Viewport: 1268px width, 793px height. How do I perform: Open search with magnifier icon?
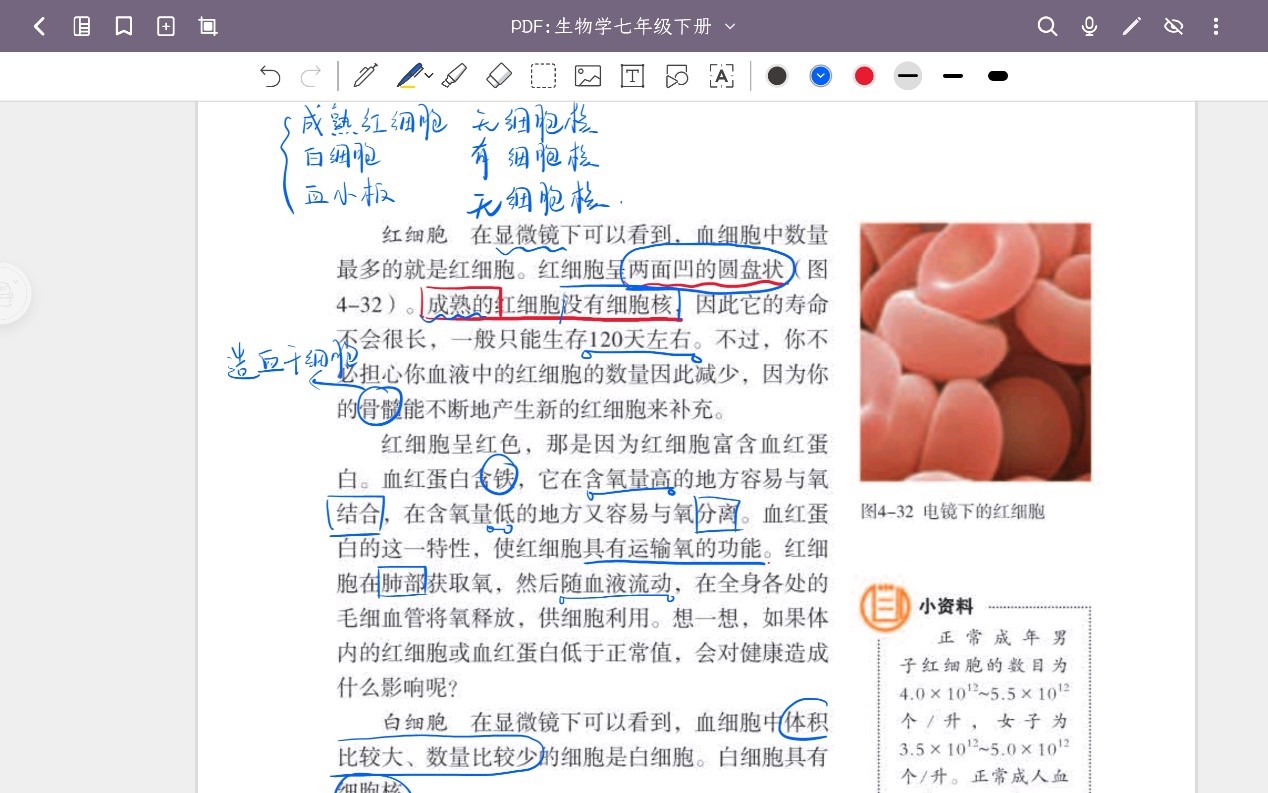pyautogui.click(x=1047, y=27)
